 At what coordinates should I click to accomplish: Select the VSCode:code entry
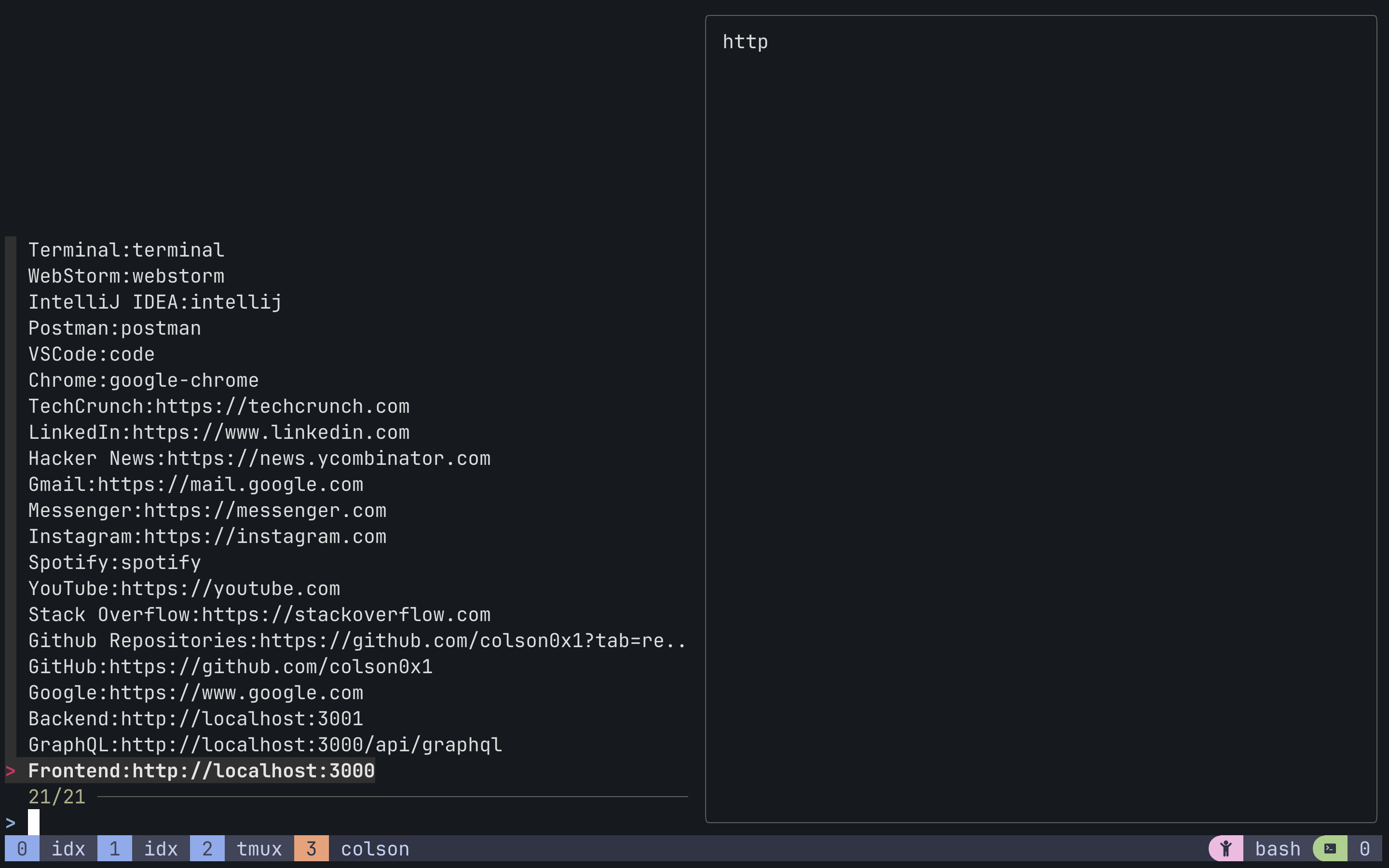92,354
